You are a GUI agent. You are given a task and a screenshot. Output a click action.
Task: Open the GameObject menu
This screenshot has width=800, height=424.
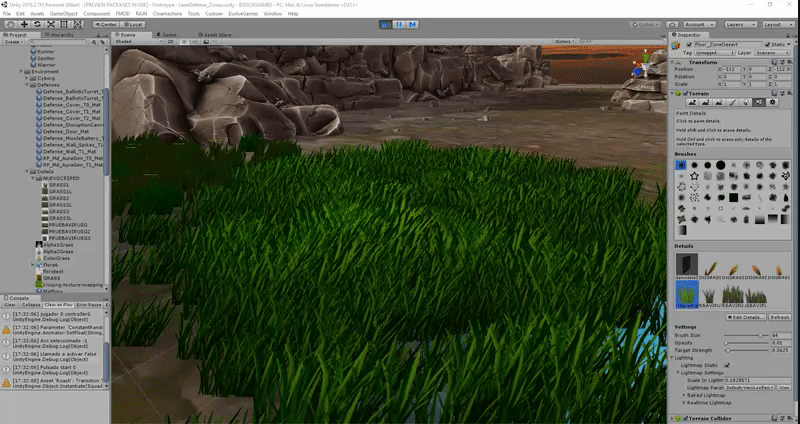[64, 14]
